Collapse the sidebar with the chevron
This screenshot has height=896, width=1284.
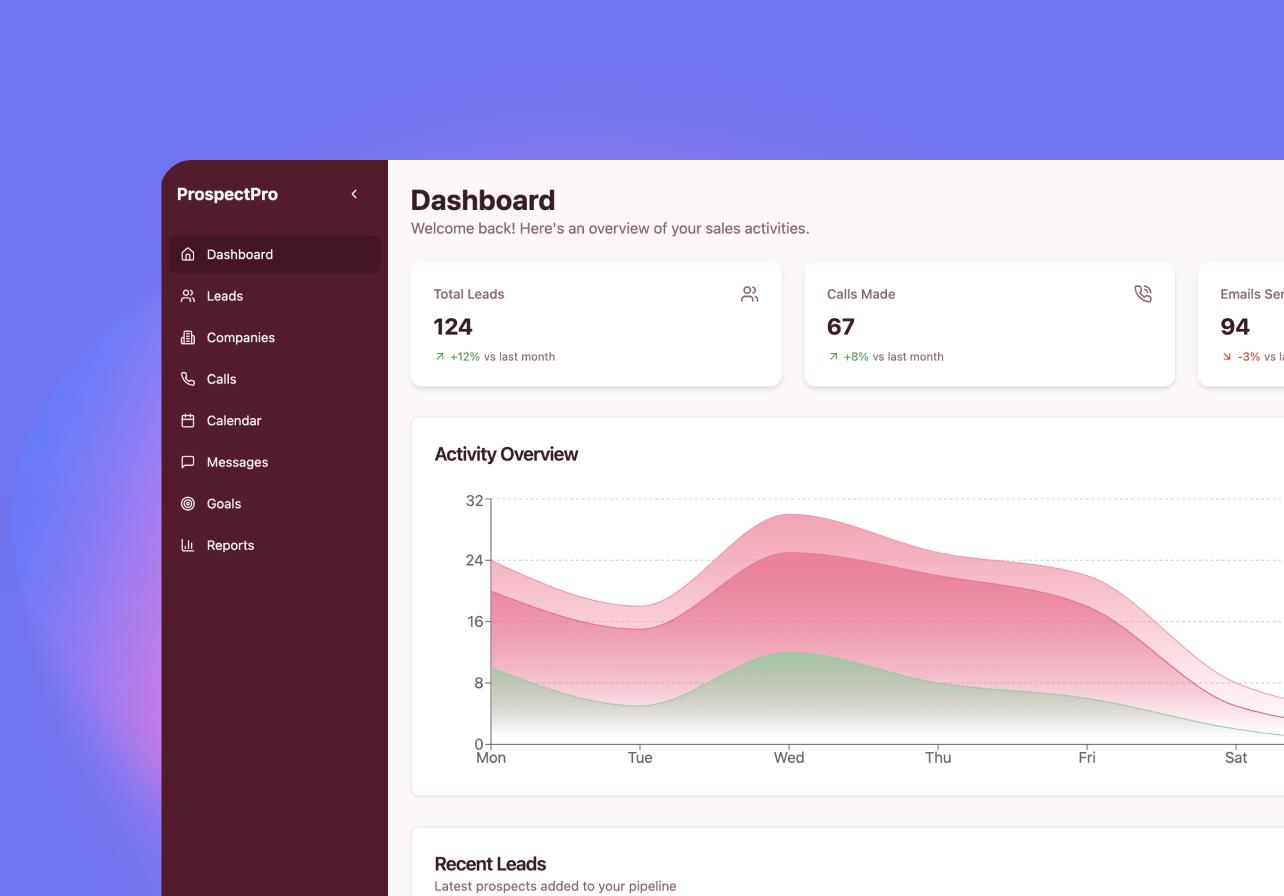353,194
